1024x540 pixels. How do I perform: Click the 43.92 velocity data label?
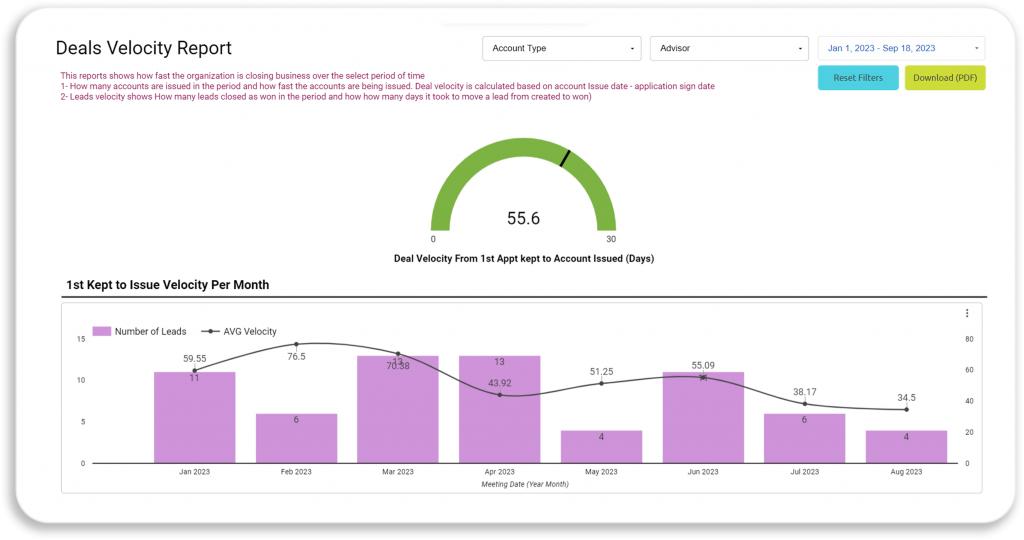(500, 383)
